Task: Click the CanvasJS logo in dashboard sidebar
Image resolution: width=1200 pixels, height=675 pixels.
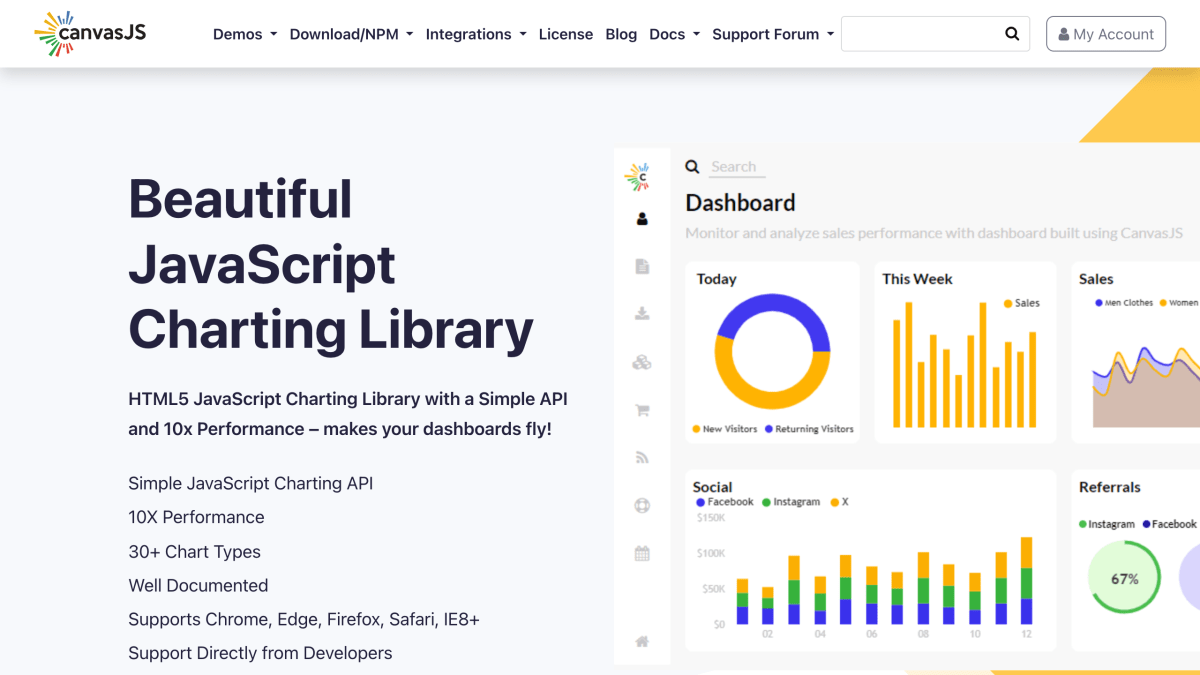Action: pos(637,176)
